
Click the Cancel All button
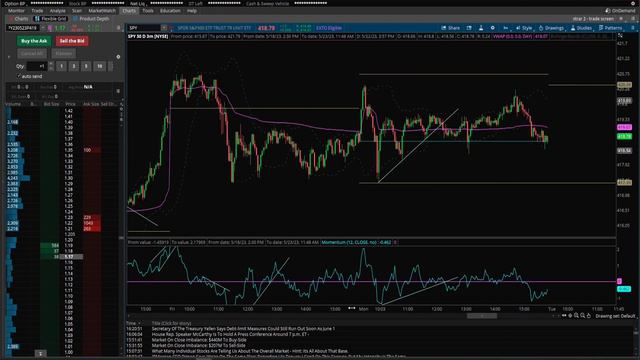[32, 53]
